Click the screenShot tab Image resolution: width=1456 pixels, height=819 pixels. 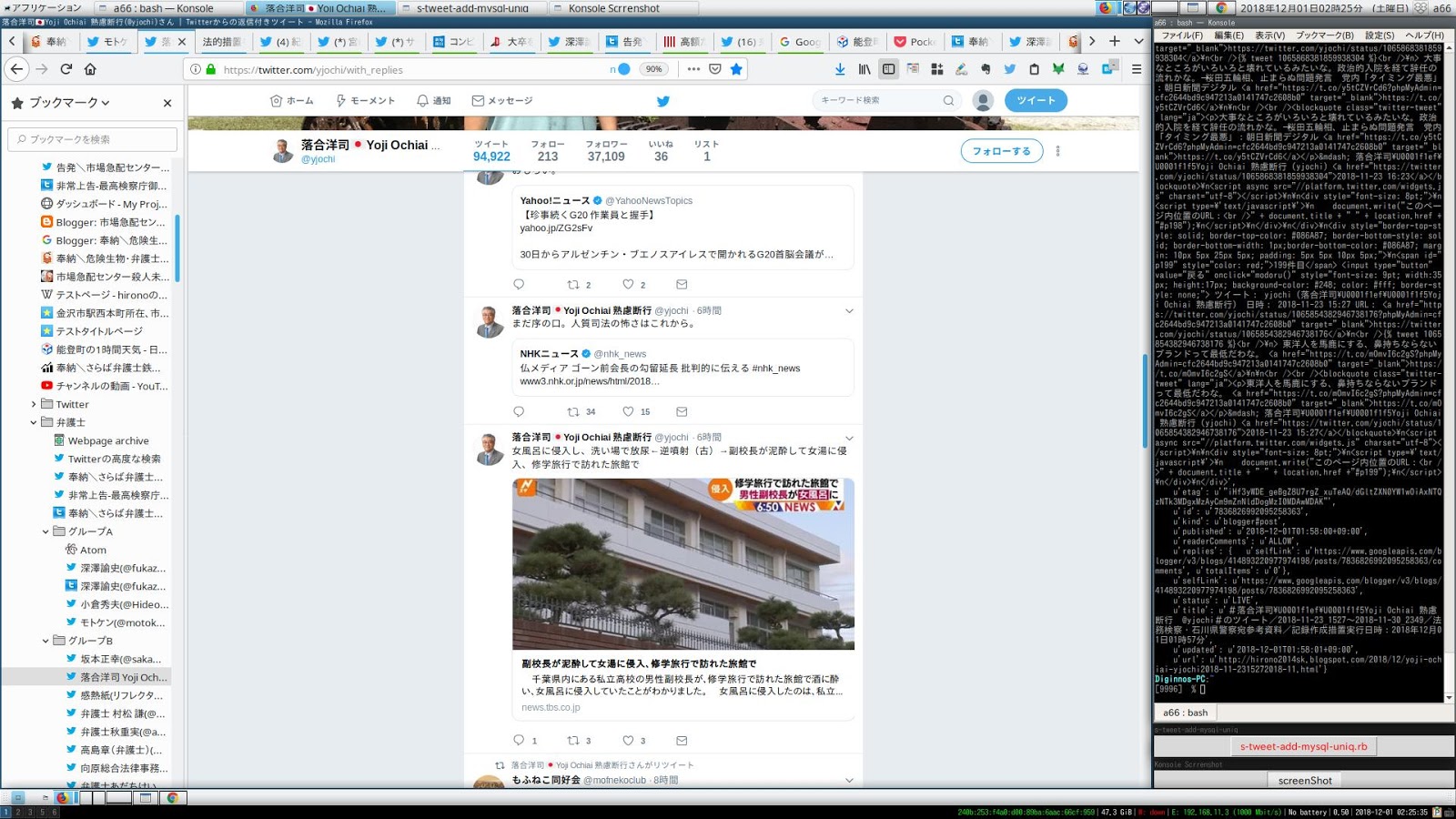click(x=1305, y=781)
